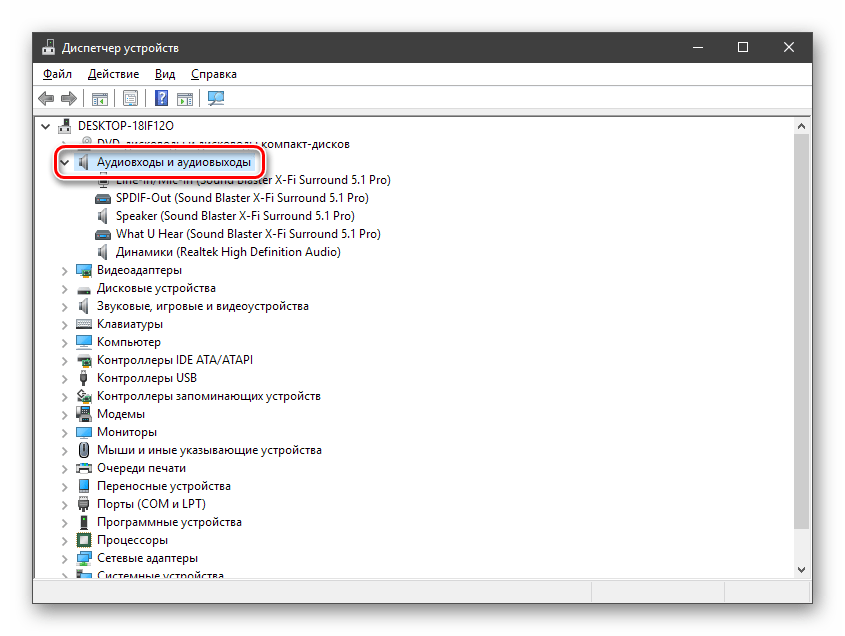
Task: Select the Speaker Sound Blaster device
Action: 234,216
